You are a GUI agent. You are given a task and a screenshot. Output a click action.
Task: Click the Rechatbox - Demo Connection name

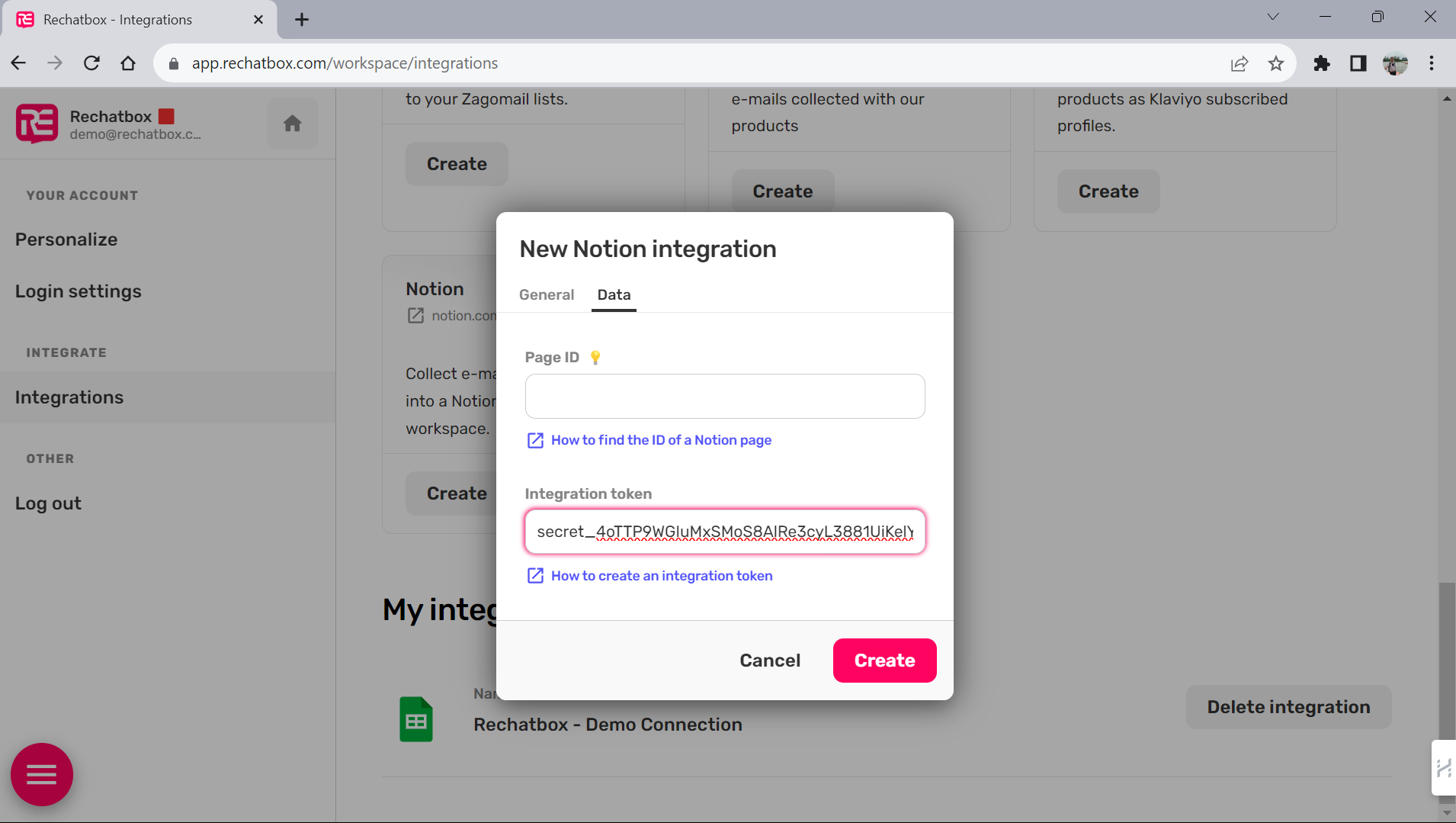[608, 725]
